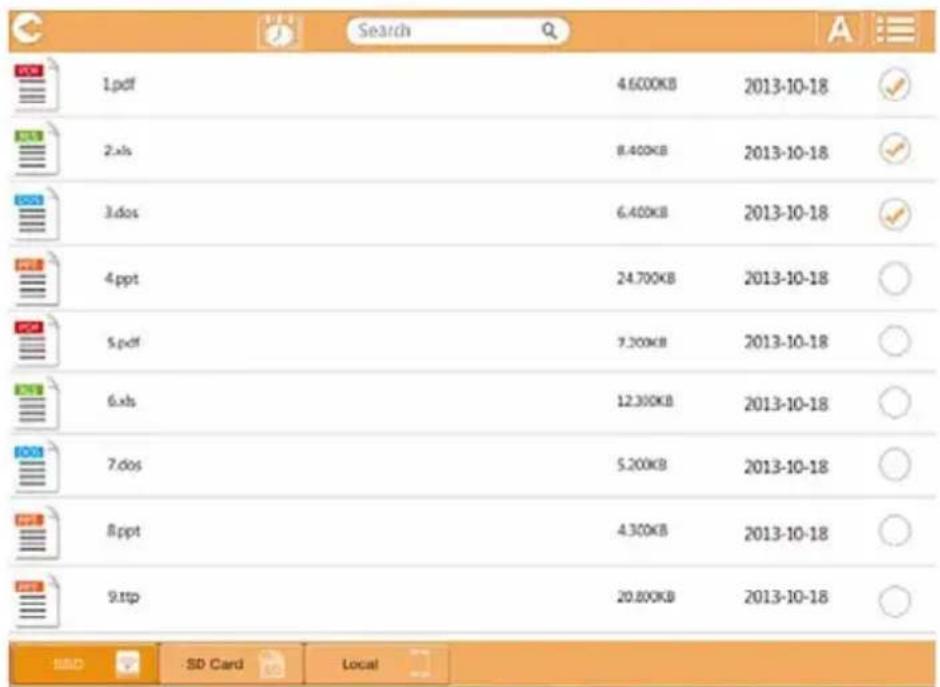Click the 4.300KB size of 8.ppt
940x687 pixels.
pyautogui.click(x=642, y=531)
